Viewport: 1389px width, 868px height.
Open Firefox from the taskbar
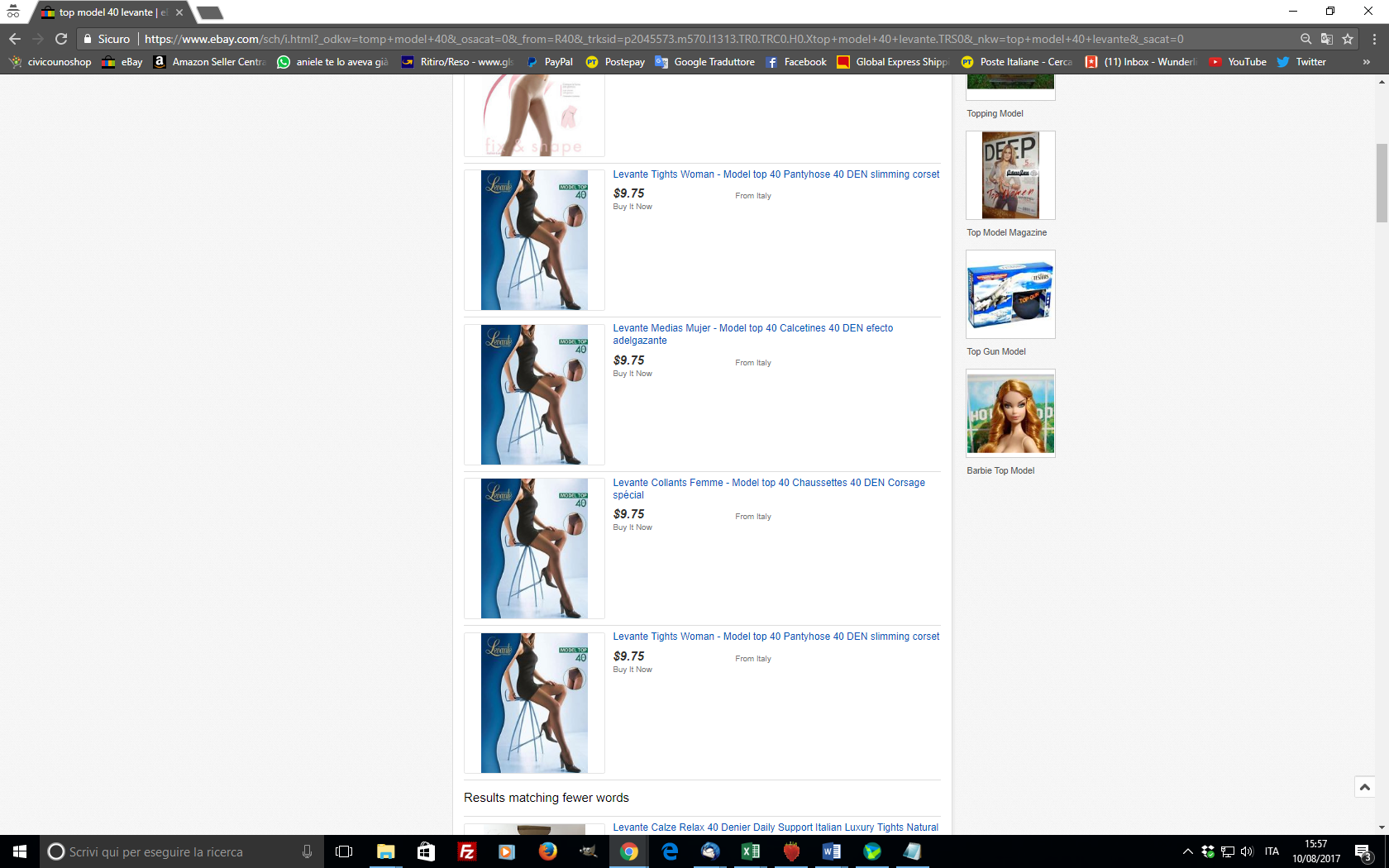tap(548, 851)
